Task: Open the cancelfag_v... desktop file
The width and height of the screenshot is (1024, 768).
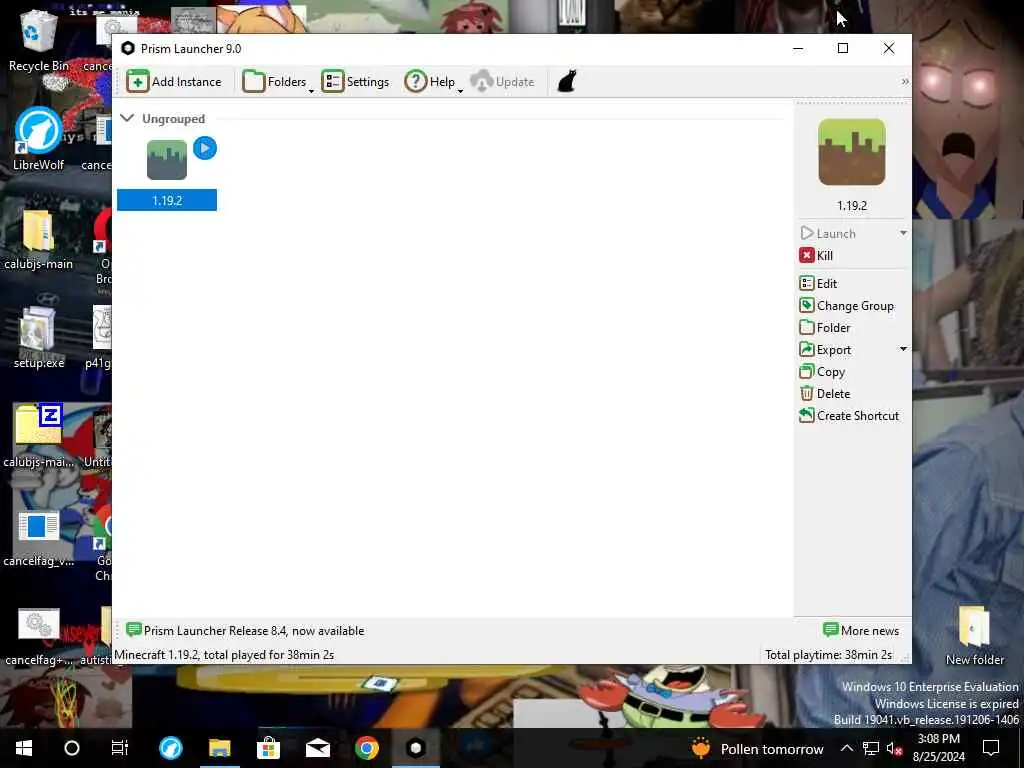Action: pyautogui.click(x=39, y=537)
